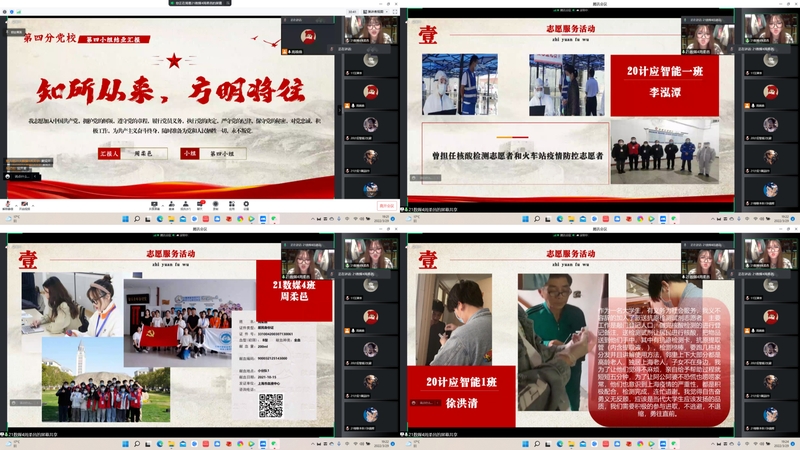Open microphone options arrow beside the mute icon
800x450 pixels.
click(x=17, y=203)
